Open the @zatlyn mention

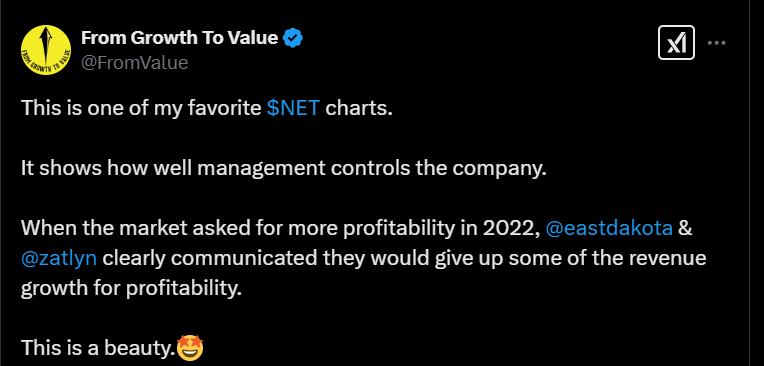click(x=59, y=258)
